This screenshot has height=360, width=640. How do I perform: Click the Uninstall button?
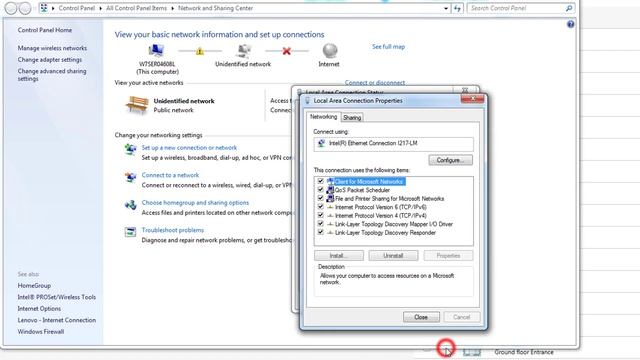tap(393, 256)
